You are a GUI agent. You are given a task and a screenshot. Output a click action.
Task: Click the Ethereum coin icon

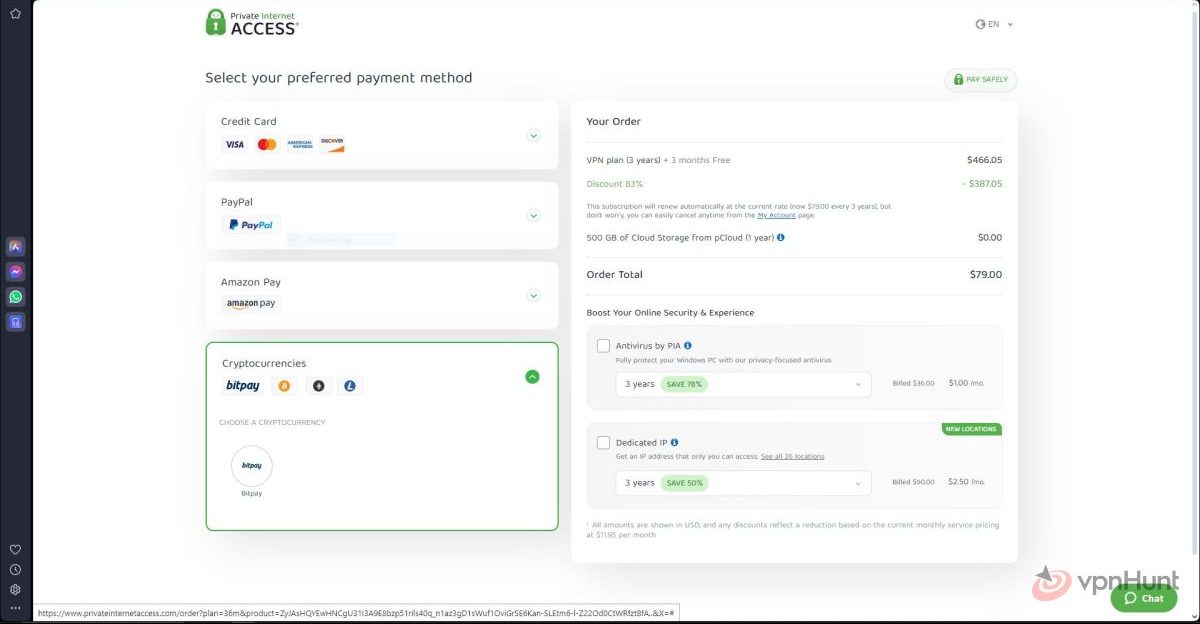pyautogui.click(x=318, y=386)
